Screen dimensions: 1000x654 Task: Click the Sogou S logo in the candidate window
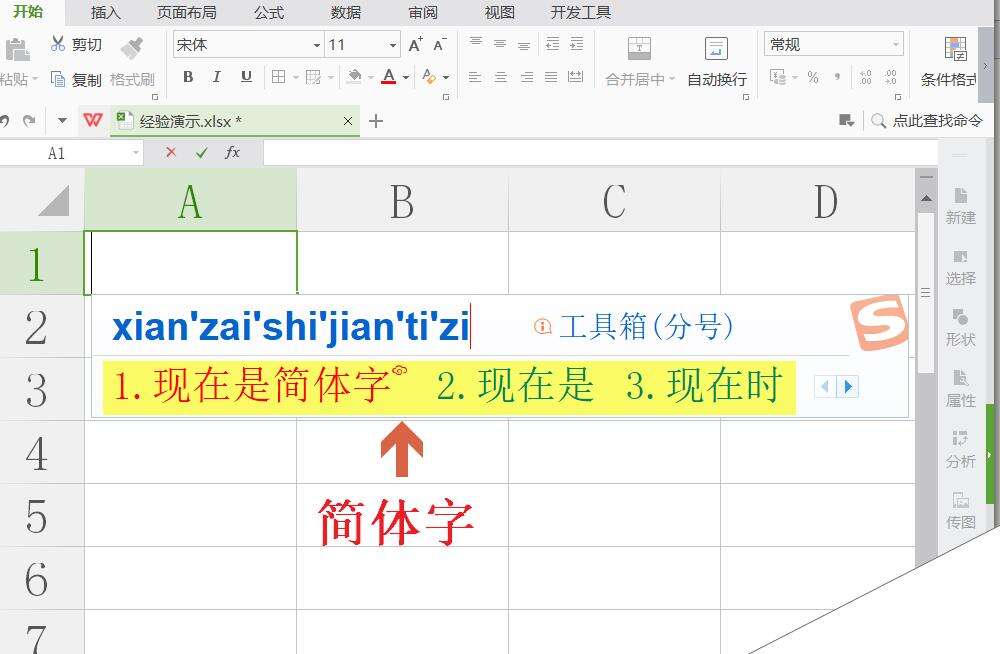pyautogui.click(x=880, y=322)
